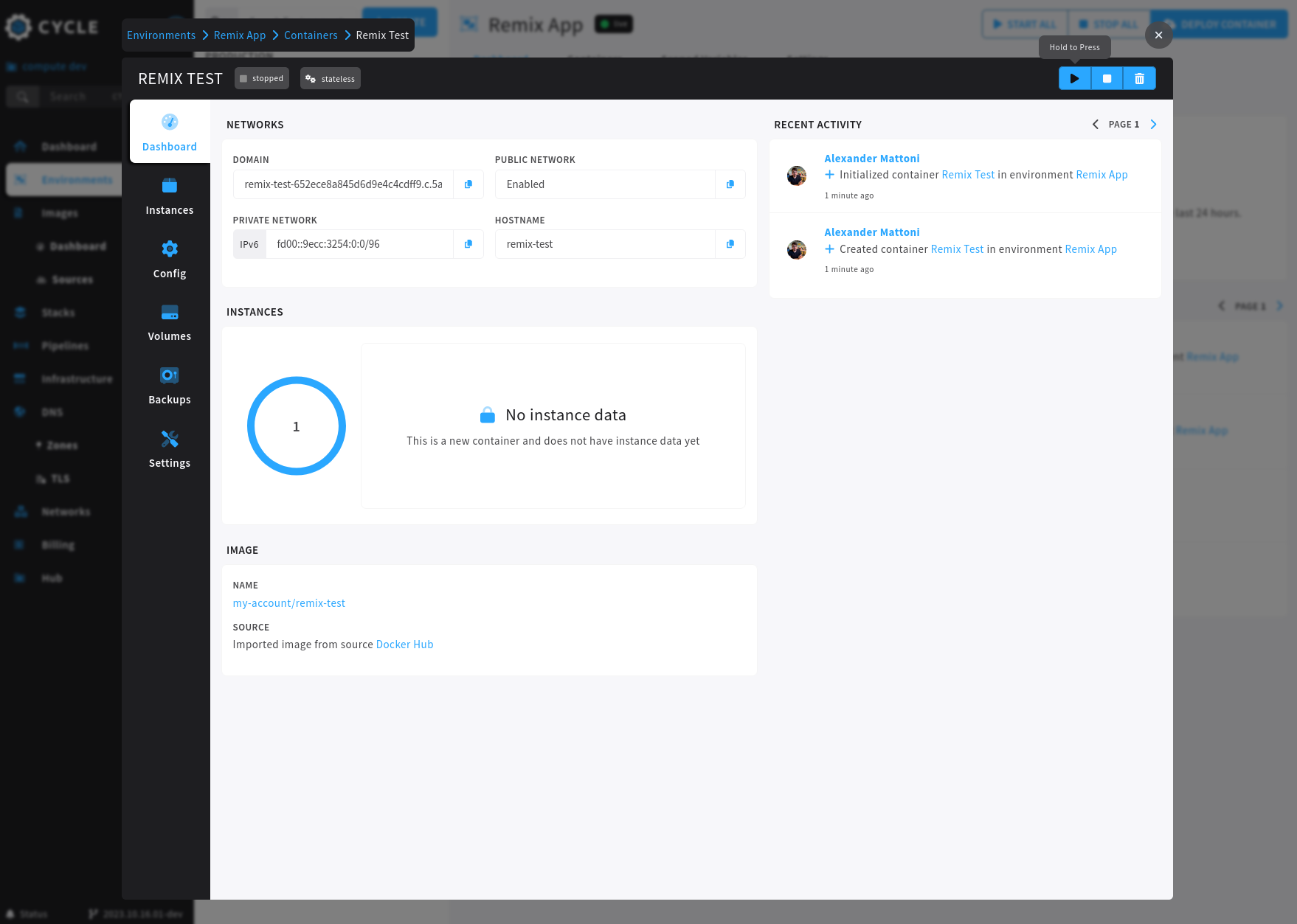Open my-account/remix-test image link
The height and width of the screenshot is (924, 1297).
click(x=289, y=603)
